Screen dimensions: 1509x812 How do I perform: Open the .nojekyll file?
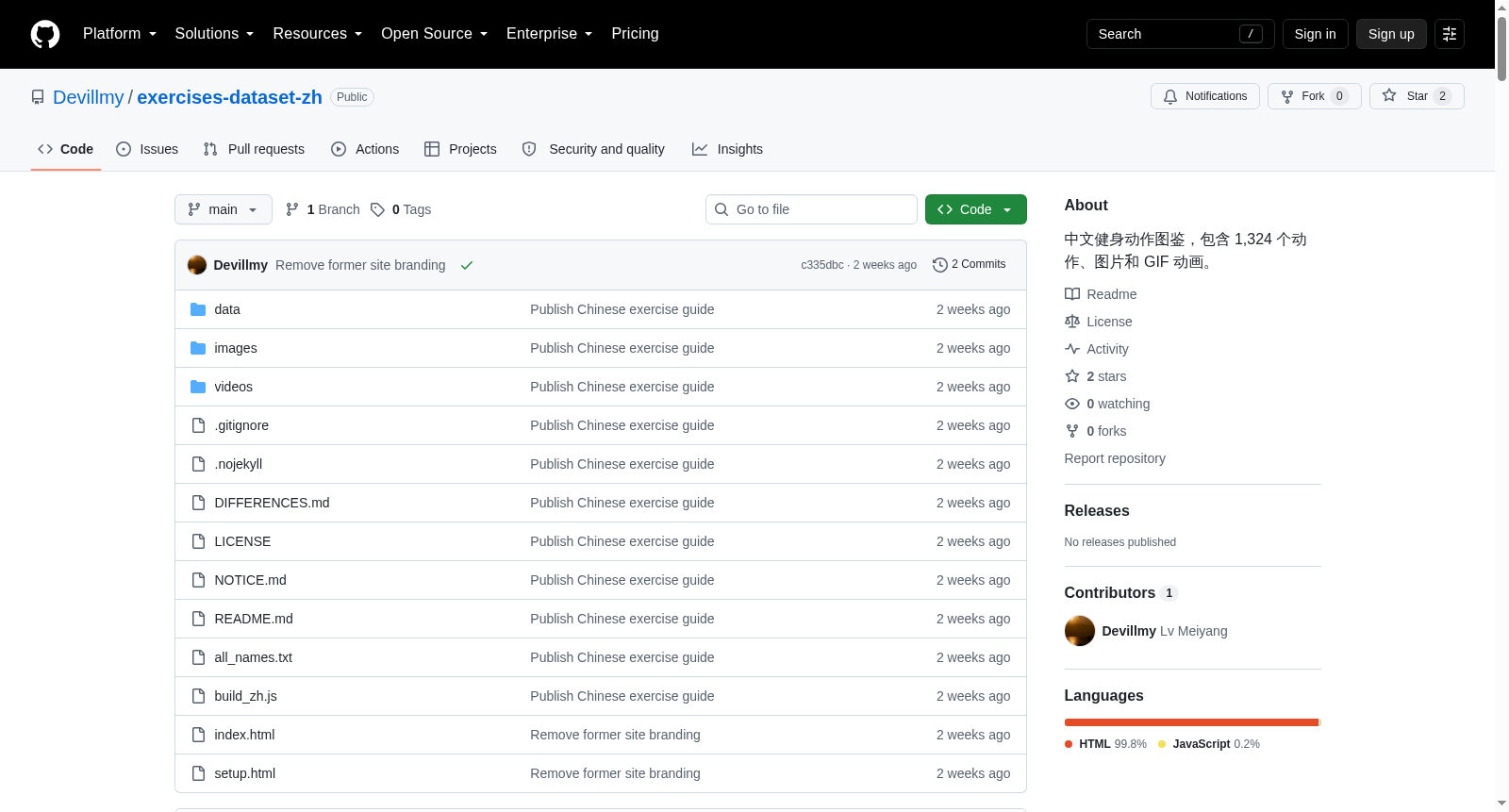pyautogui.click(x=238, y=464)
